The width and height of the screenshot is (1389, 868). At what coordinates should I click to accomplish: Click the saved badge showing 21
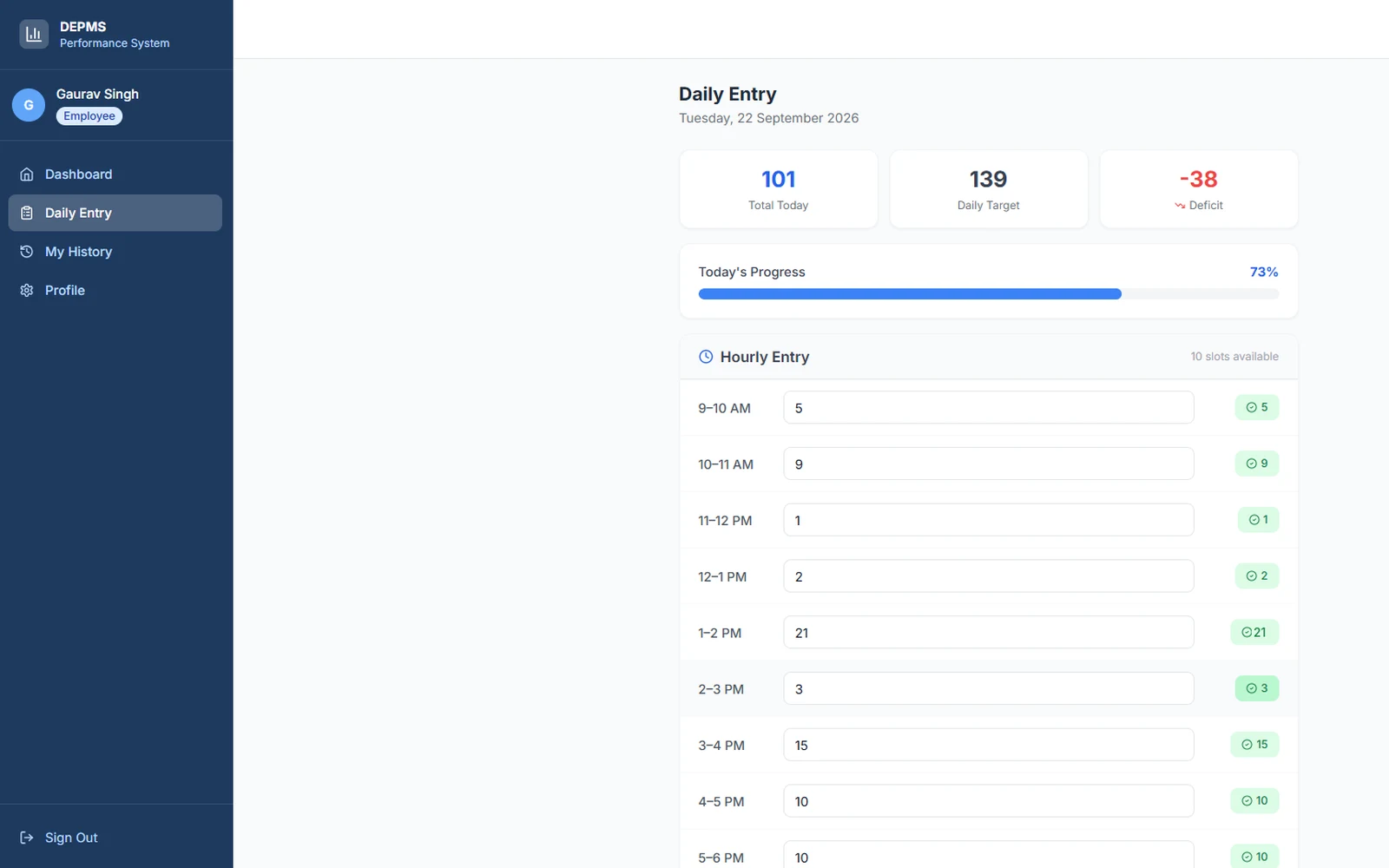coord(1254,632)
